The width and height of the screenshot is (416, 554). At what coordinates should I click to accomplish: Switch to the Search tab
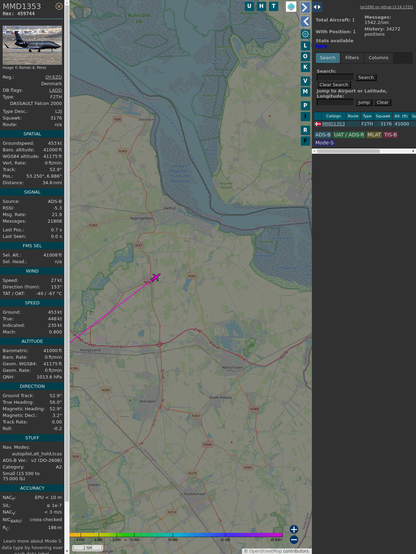click(328, 58)
